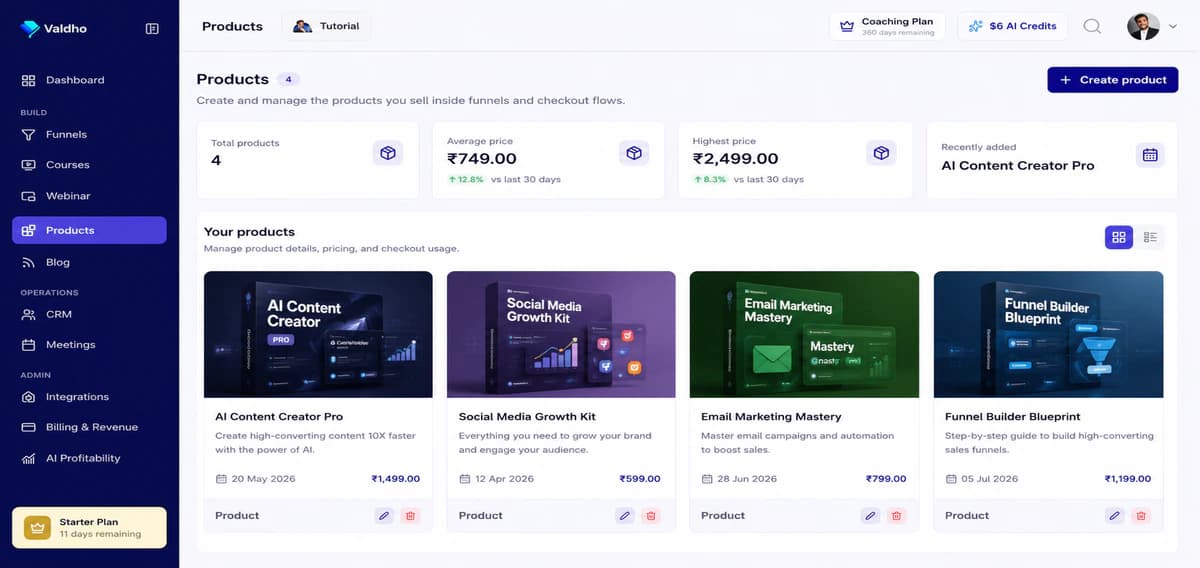Click the Total products cube icon
Screen dimensions: 1200x568
coord(388,153)
